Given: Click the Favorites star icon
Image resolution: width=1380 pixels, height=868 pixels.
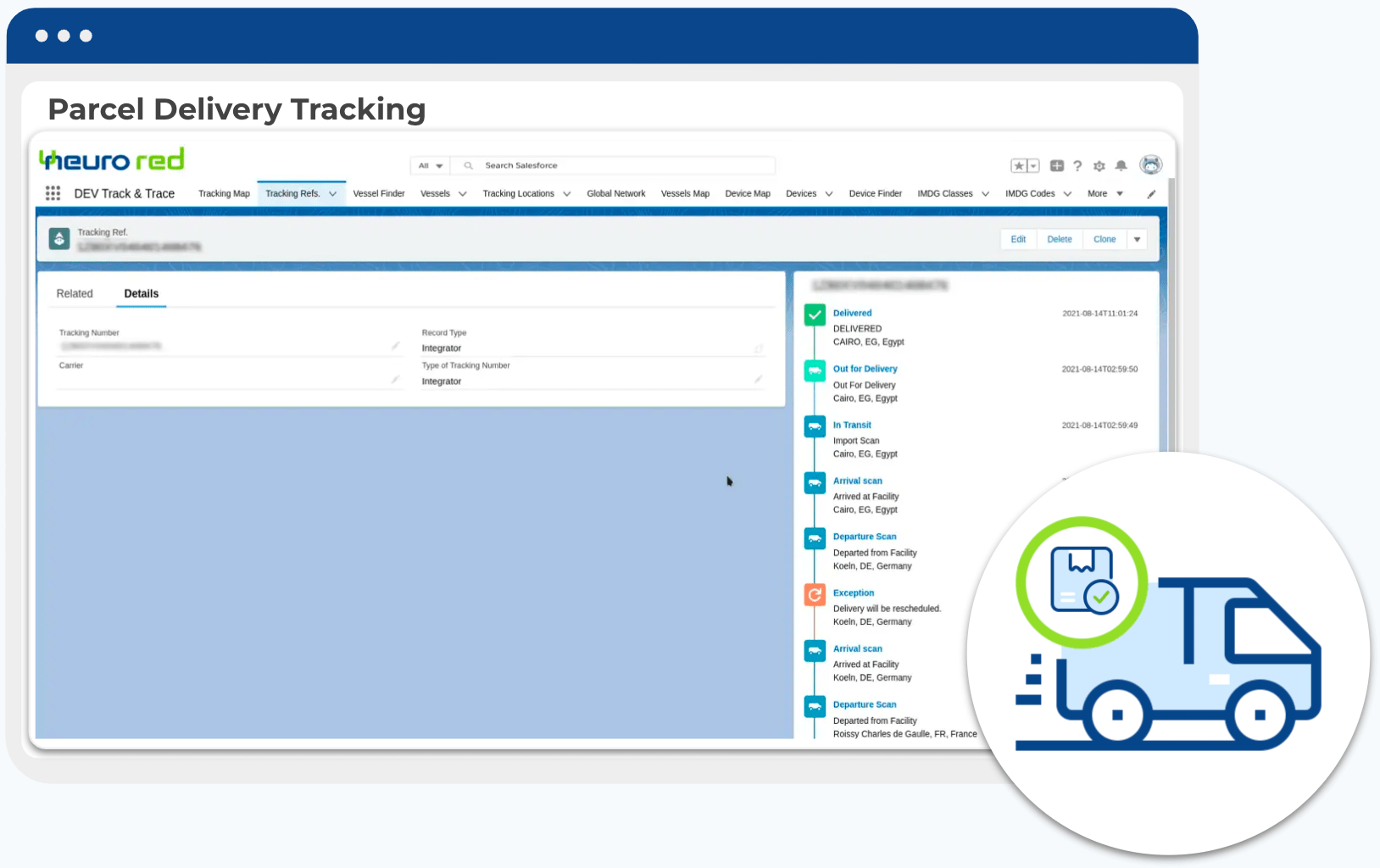Looking at the screenshot, I should [x=1019, y=166].
